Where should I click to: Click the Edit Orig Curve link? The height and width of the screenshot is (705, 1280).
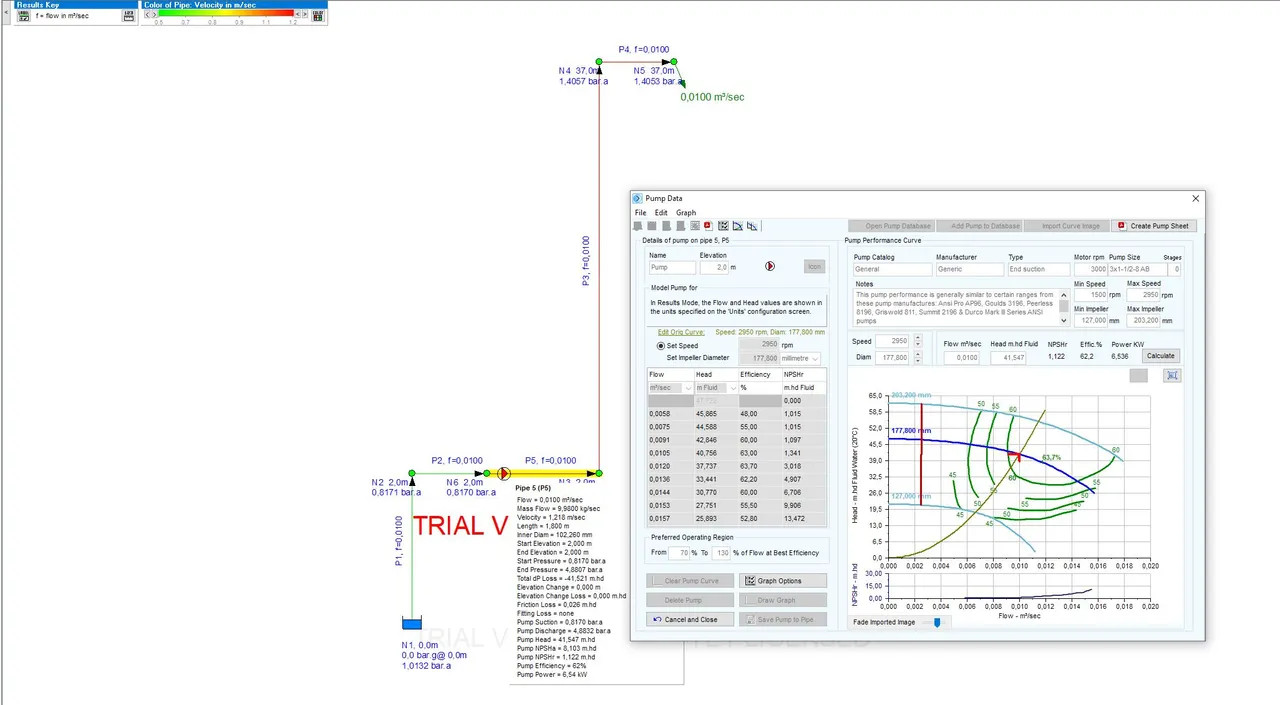coord(681,332)
